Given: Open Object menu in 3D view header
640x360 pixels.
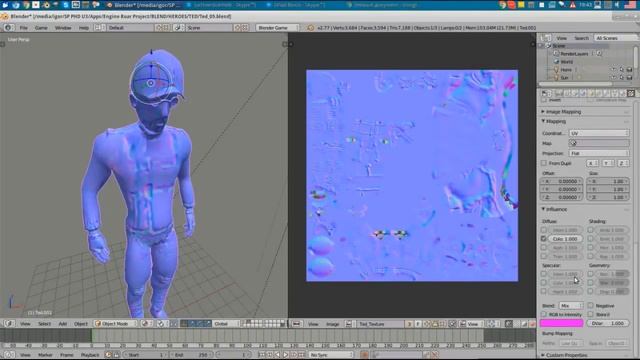Looking at the screenshot, I should point(80,324).
